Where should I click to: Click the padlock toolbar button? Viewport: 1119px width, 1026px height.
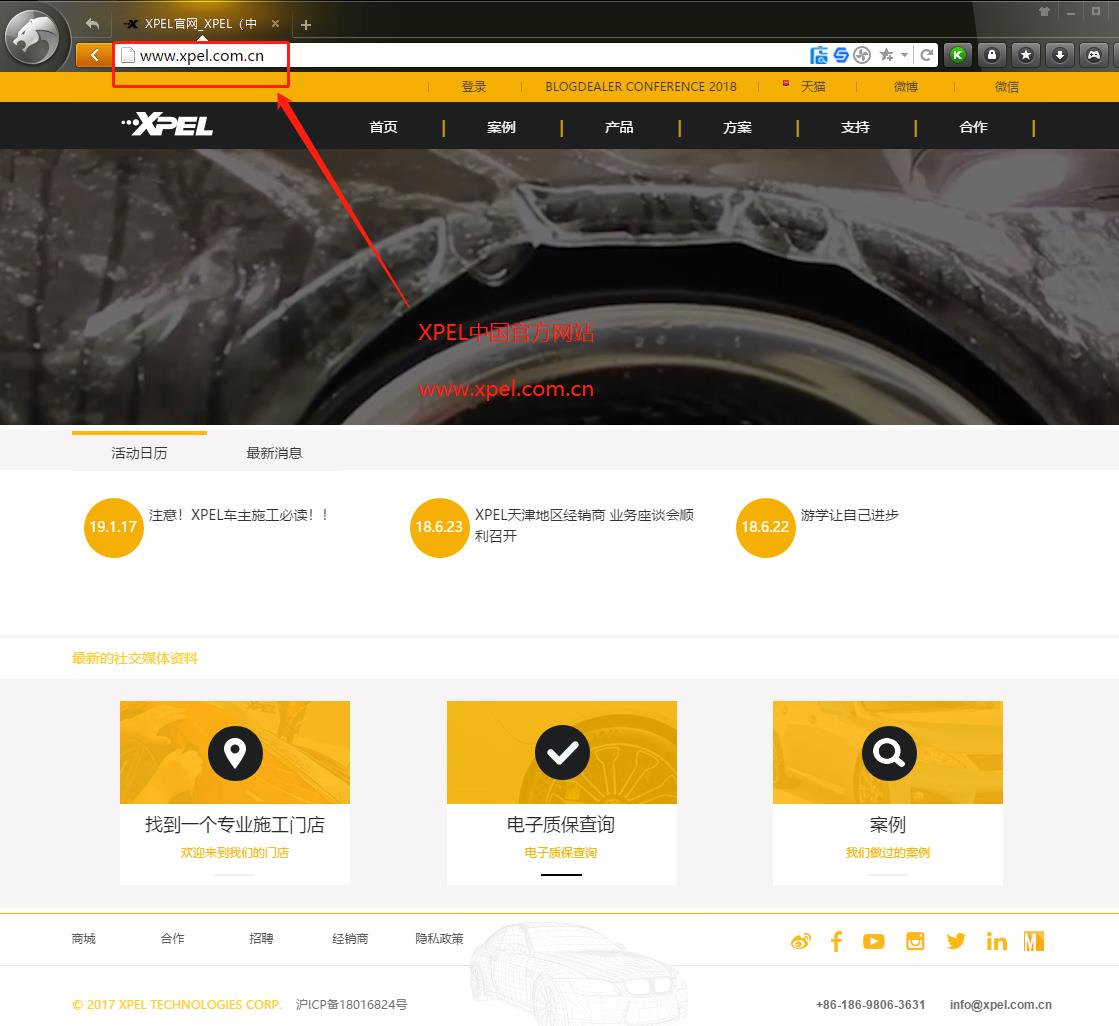tap(992, 55)
